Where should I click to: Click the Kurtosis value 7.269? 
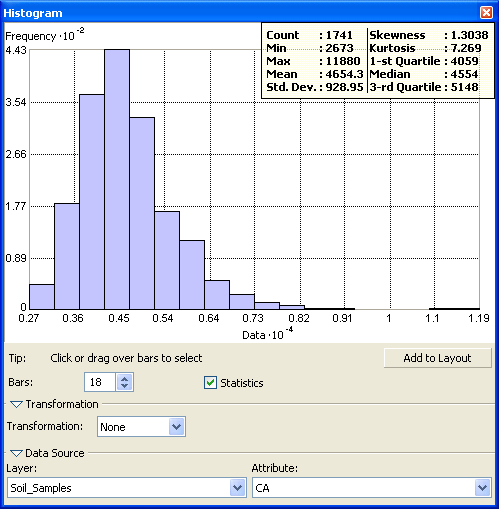click(x=466, y=48)
